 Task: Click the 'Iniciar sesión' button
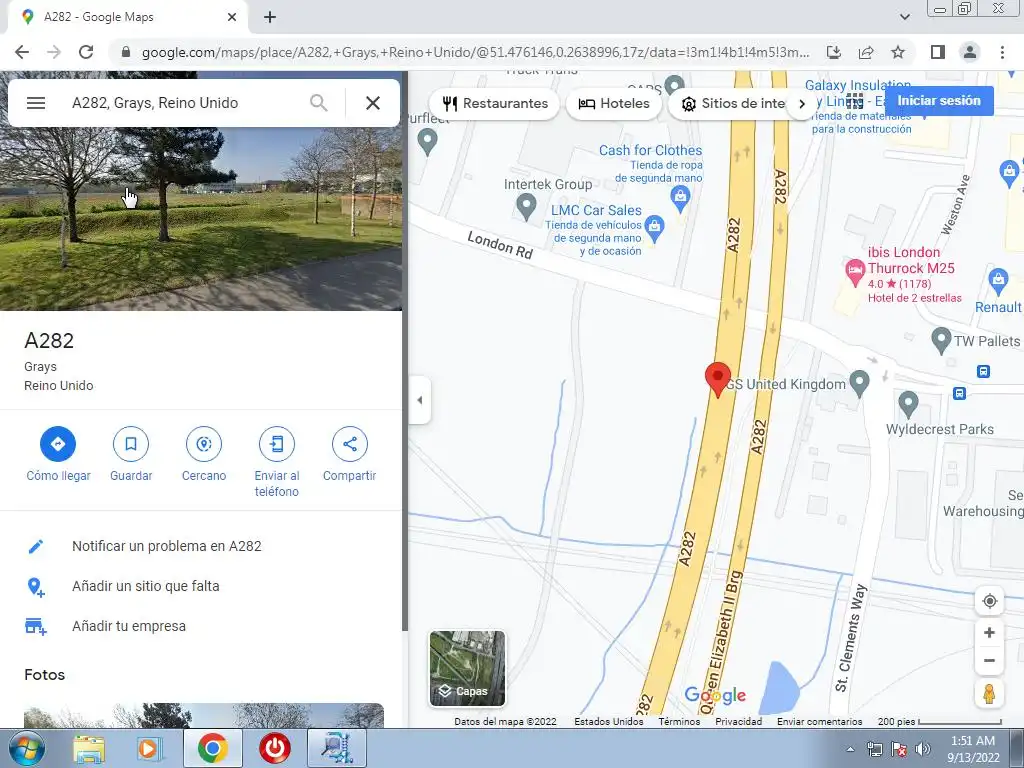(938, 101)
